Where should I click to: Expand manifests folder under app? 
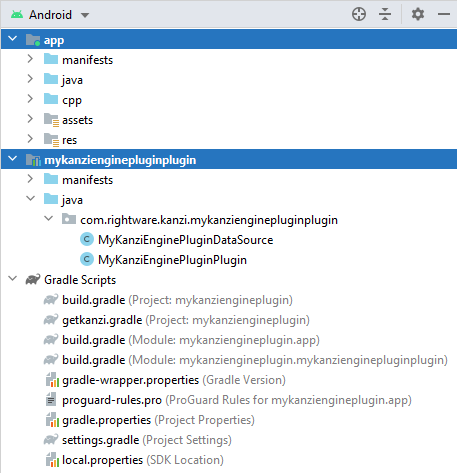pos(30,59)
